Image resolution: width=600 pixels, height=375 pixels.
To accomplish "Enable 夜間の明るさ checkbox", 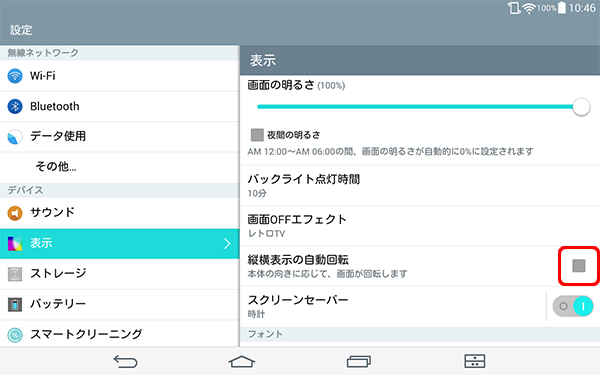I will [257, 135].
